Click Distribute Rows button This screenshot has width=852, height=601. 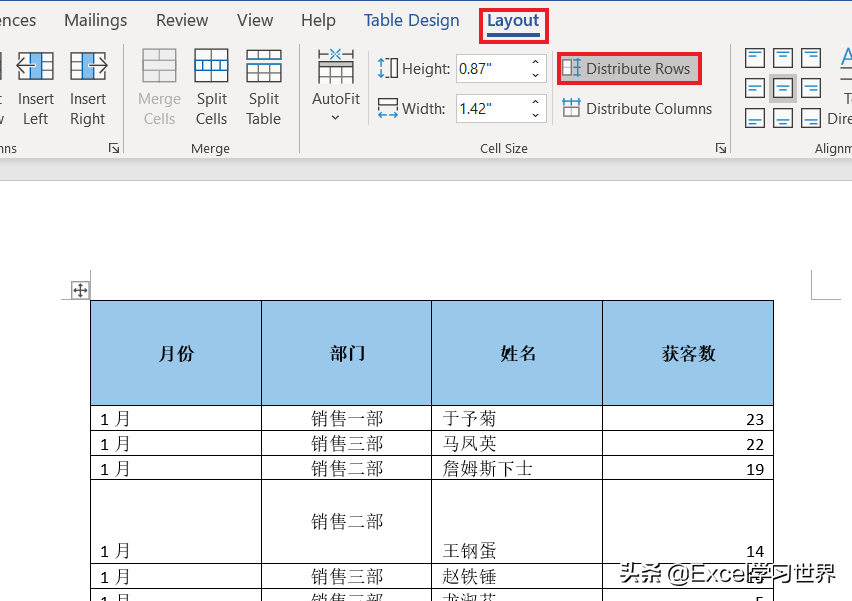[x=629, y=68]
